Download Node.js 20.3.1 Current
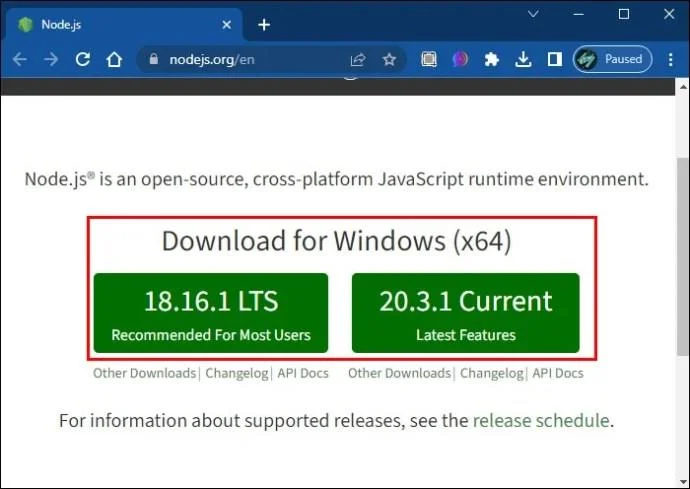The image size is (690, 489). [465, 313]
